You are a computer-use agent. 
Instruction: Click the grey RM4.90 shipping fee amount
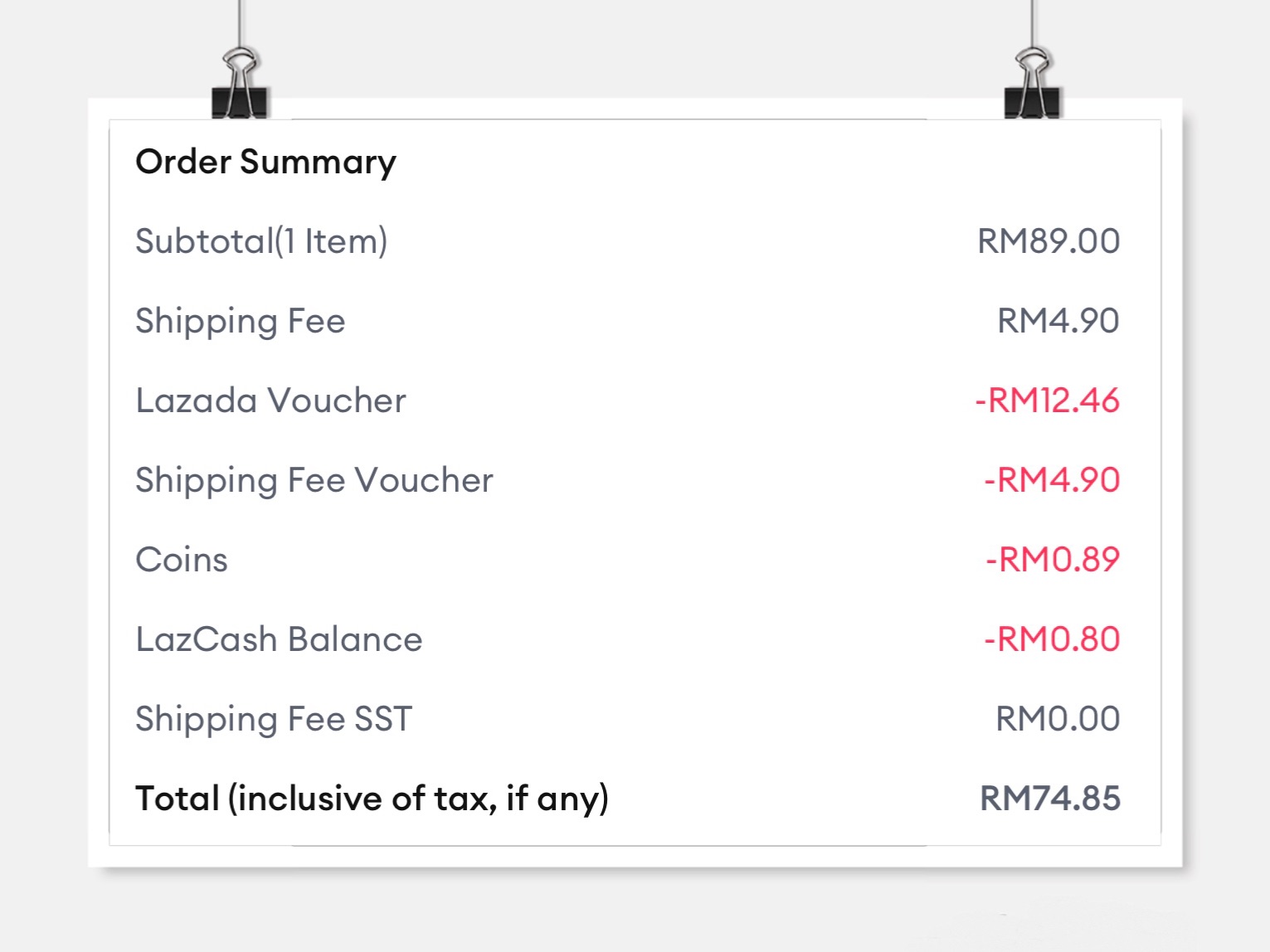1058,321
